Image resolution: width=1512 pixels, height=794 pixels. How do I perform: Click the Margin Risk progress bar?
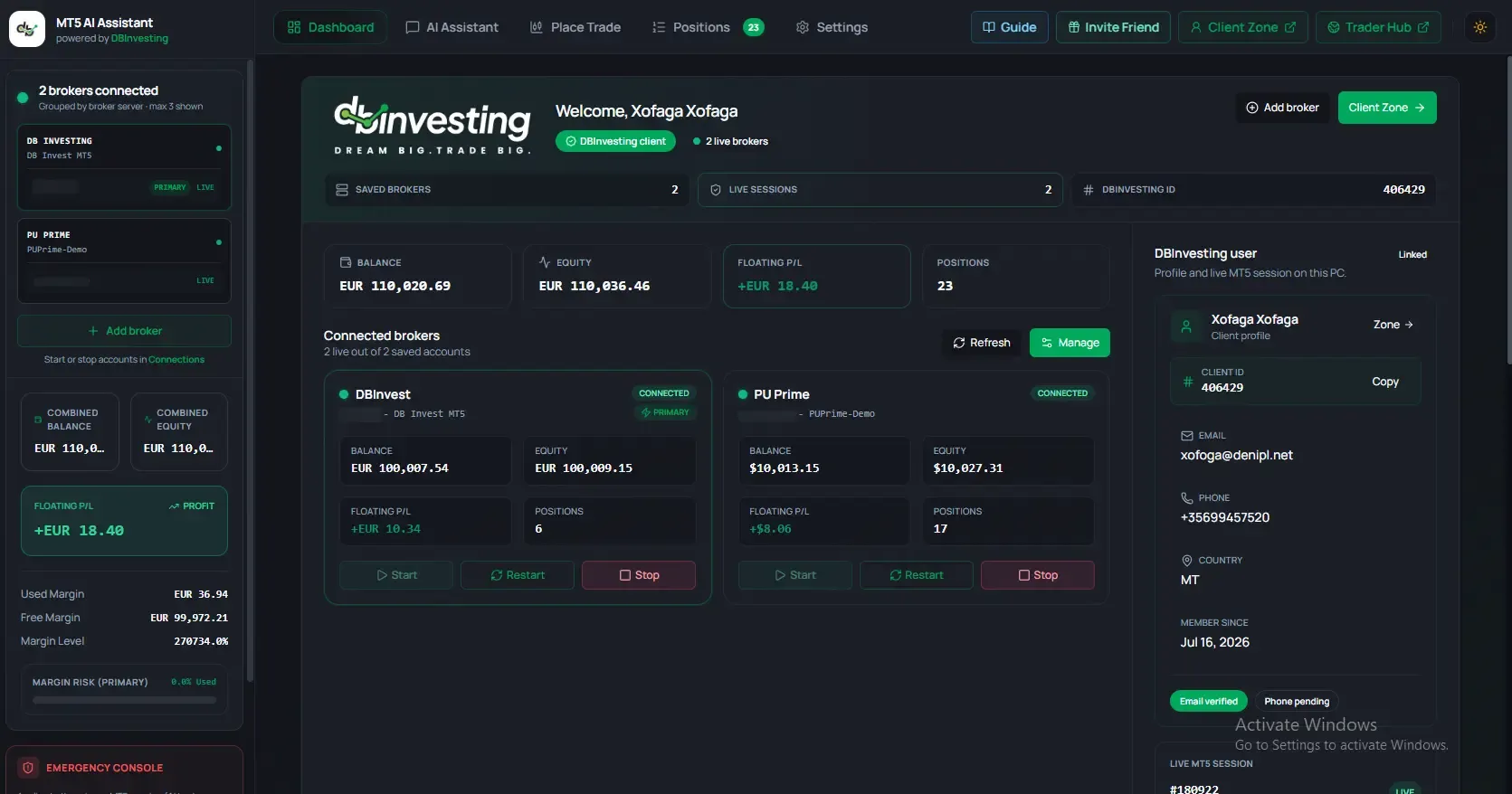pos(125,700)
